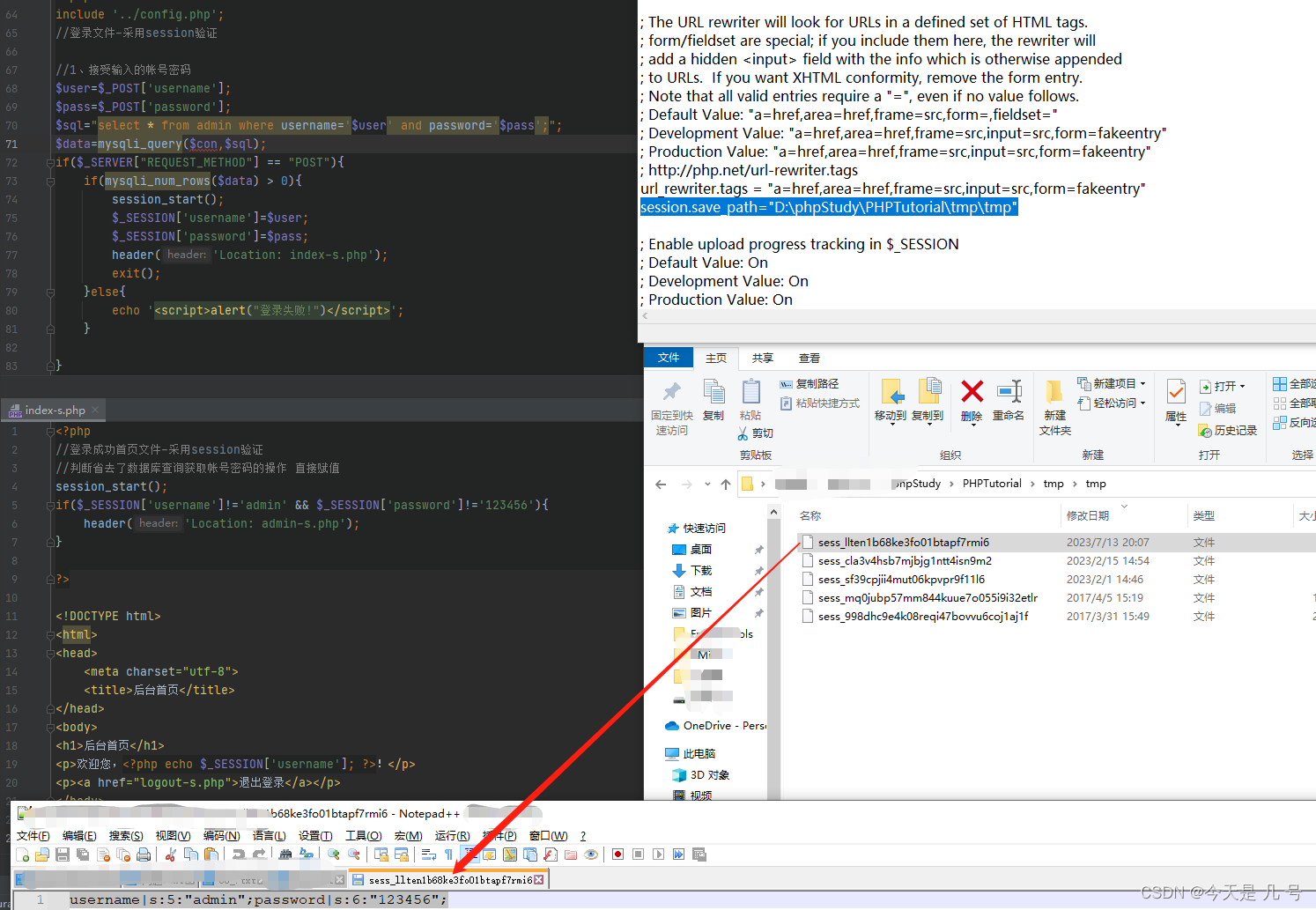Image resolution: width=1316 pixels, height=910 pixels.
Task: Click PHPTutorial in Explorer address breadcrumb
Action: click(992, 484)
